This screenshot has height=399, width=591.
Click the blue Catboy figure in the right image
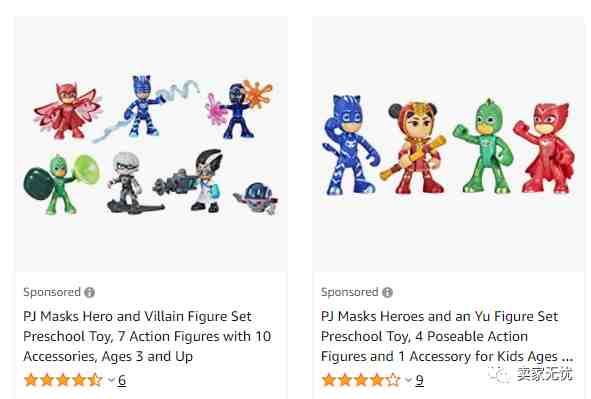350,145
